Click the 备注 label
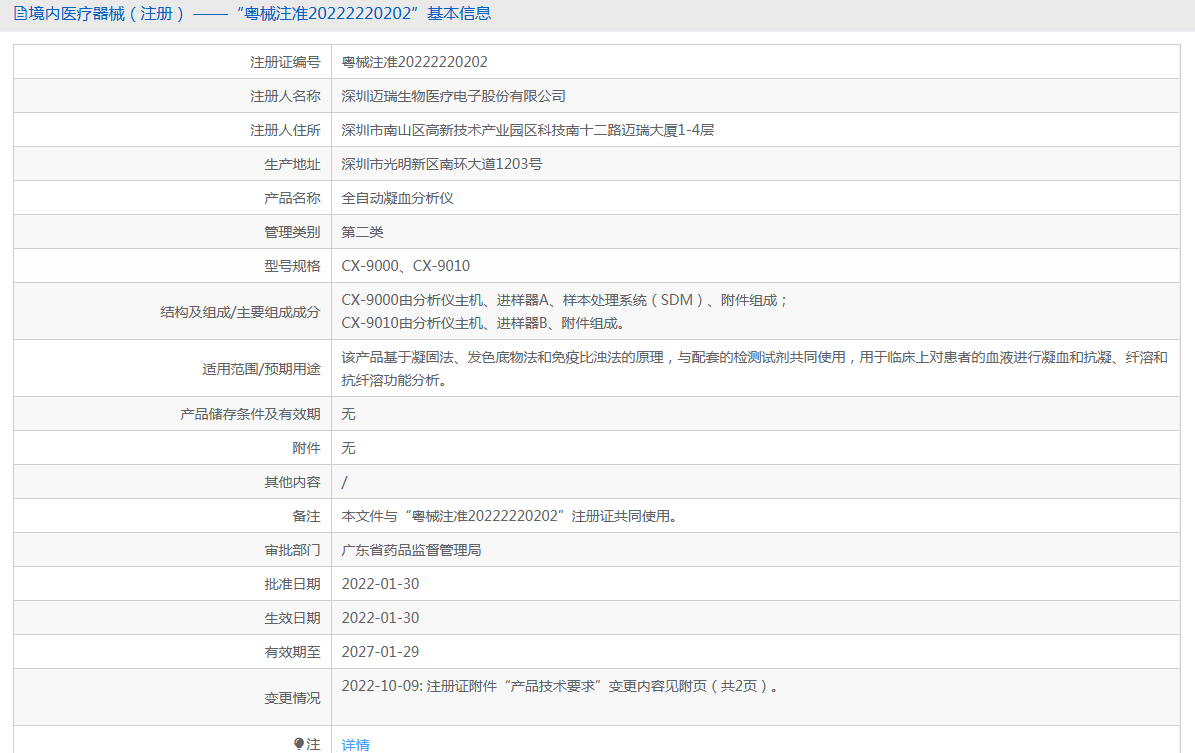 click(x=306, y=516)
